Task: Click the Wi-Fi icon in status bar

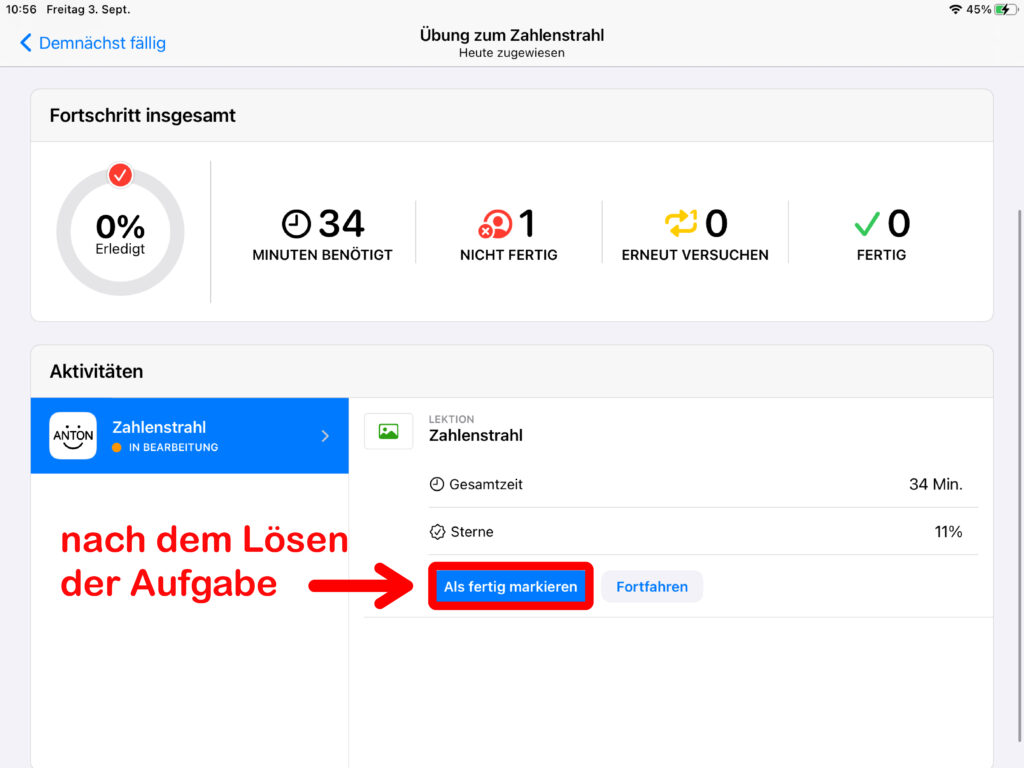Action: pyautogui.click(x=955, y=9)
